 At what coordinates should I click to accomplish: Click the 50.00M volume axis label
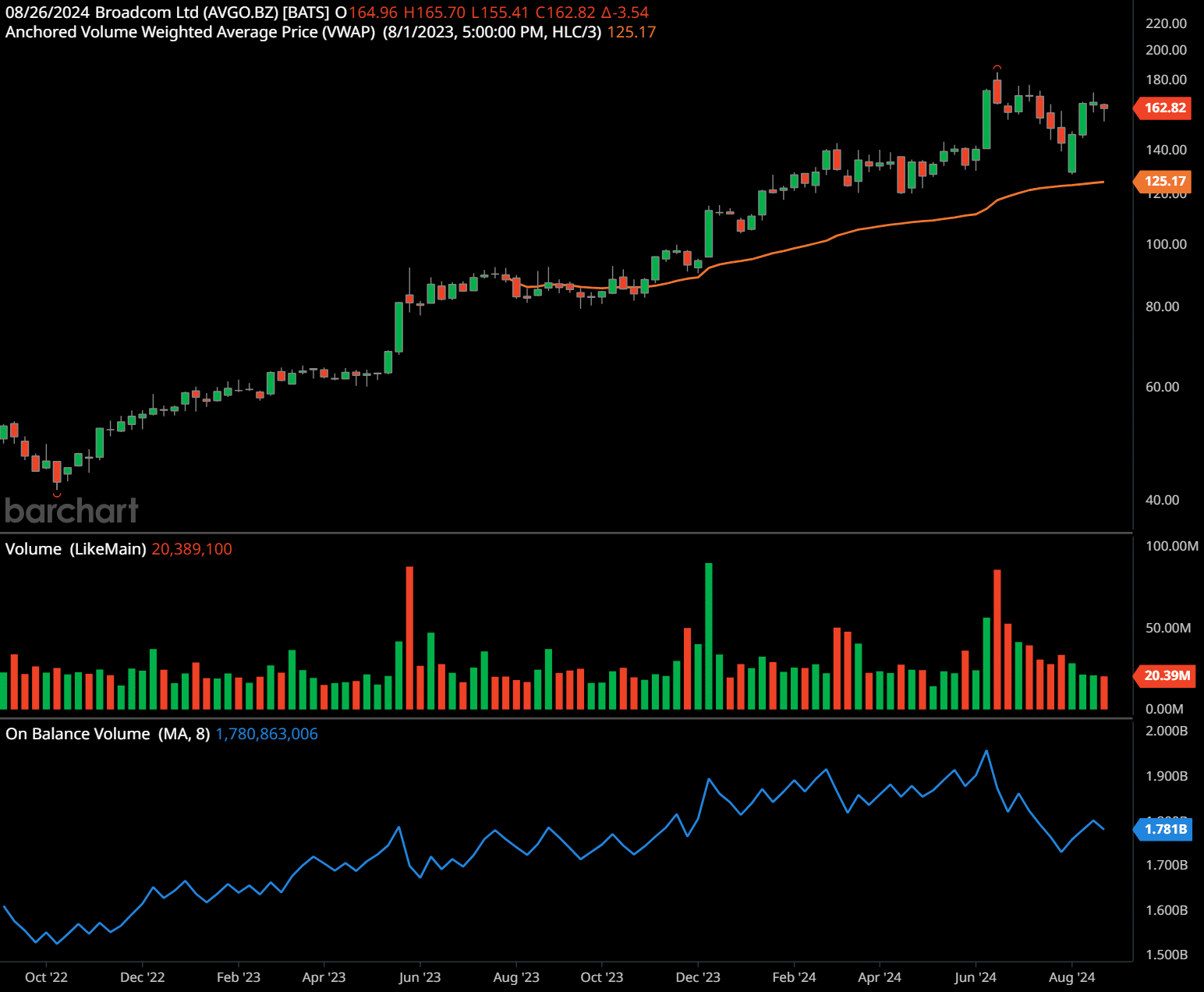[x=1168, y=628]
